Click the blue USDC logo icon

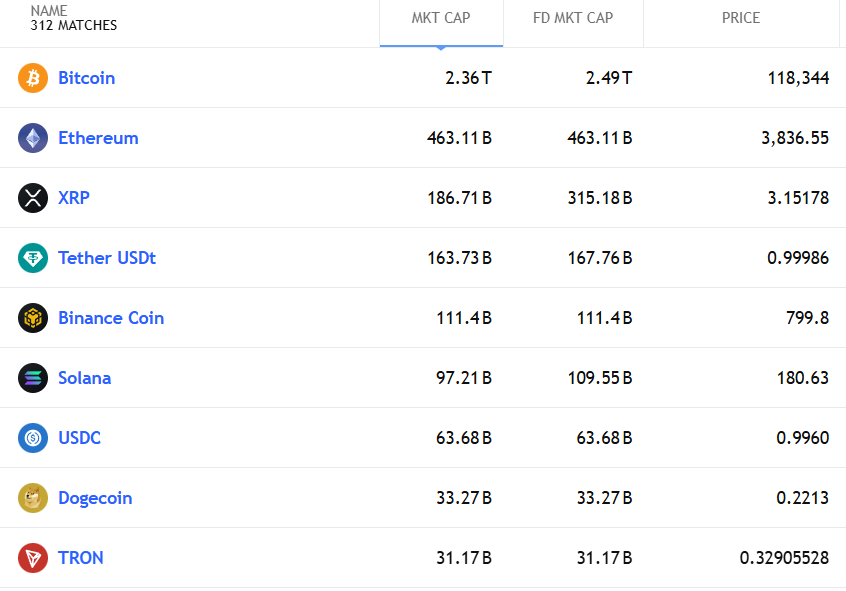[33, 438]
